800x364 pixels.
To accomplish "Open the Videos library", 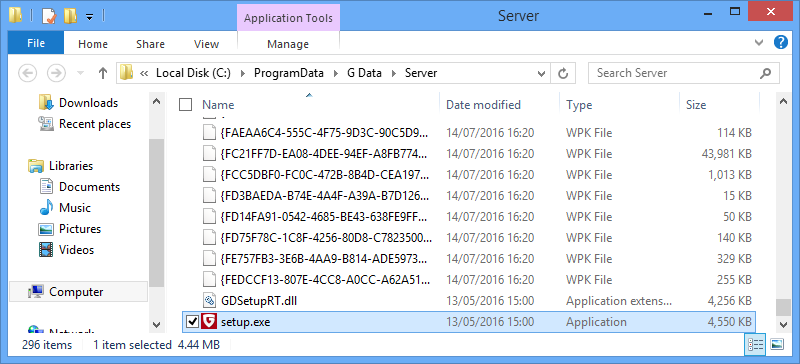I will tap(77, 250).
